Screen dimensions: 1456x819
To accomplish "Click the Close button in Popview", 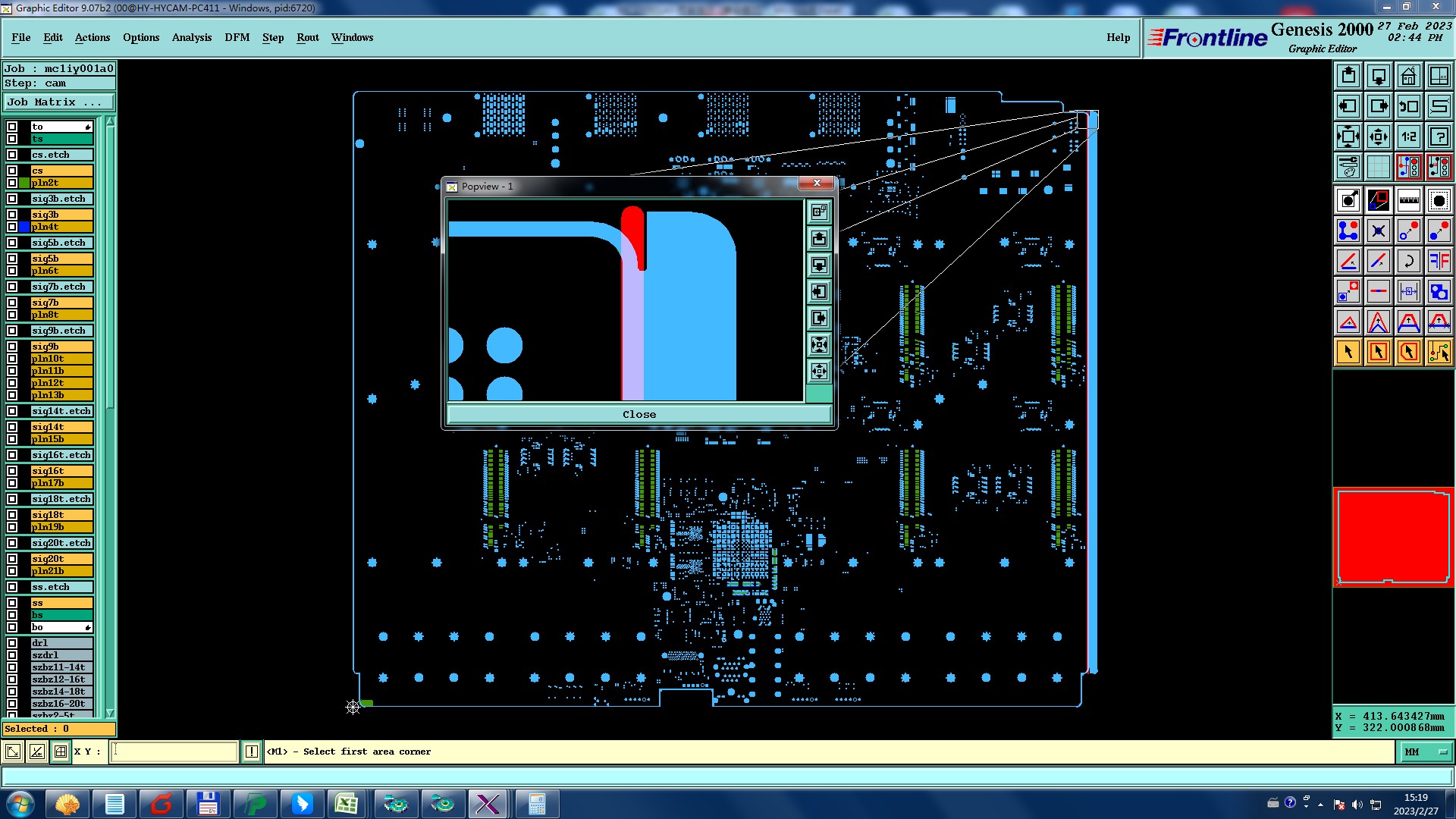I will coord(639,414).
